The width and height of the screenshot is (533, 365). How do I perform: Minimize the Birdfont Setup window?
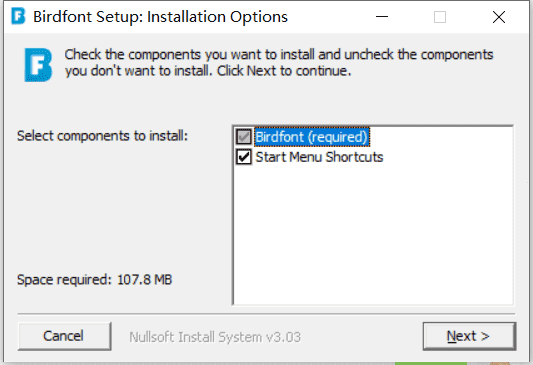click(x=382, y=17)
